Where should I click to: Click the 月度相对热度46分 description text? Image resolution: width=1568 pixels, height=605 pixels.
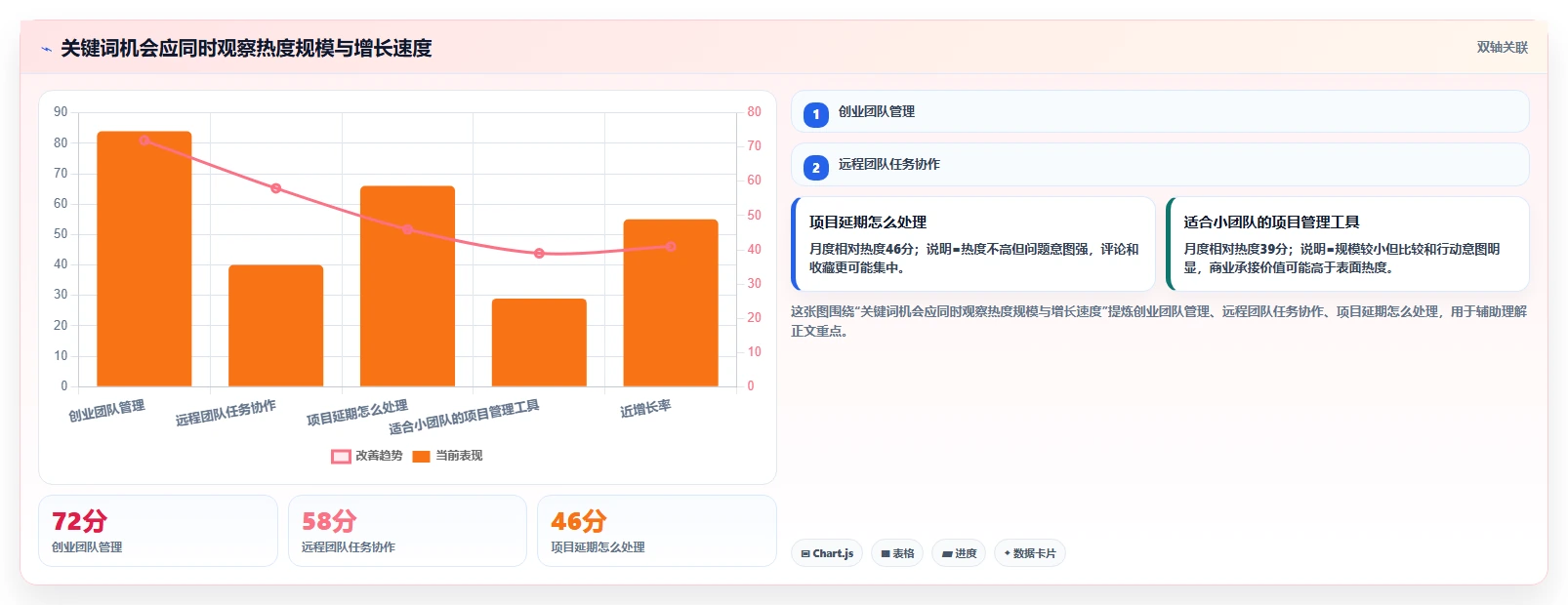(x=973, y=259)
